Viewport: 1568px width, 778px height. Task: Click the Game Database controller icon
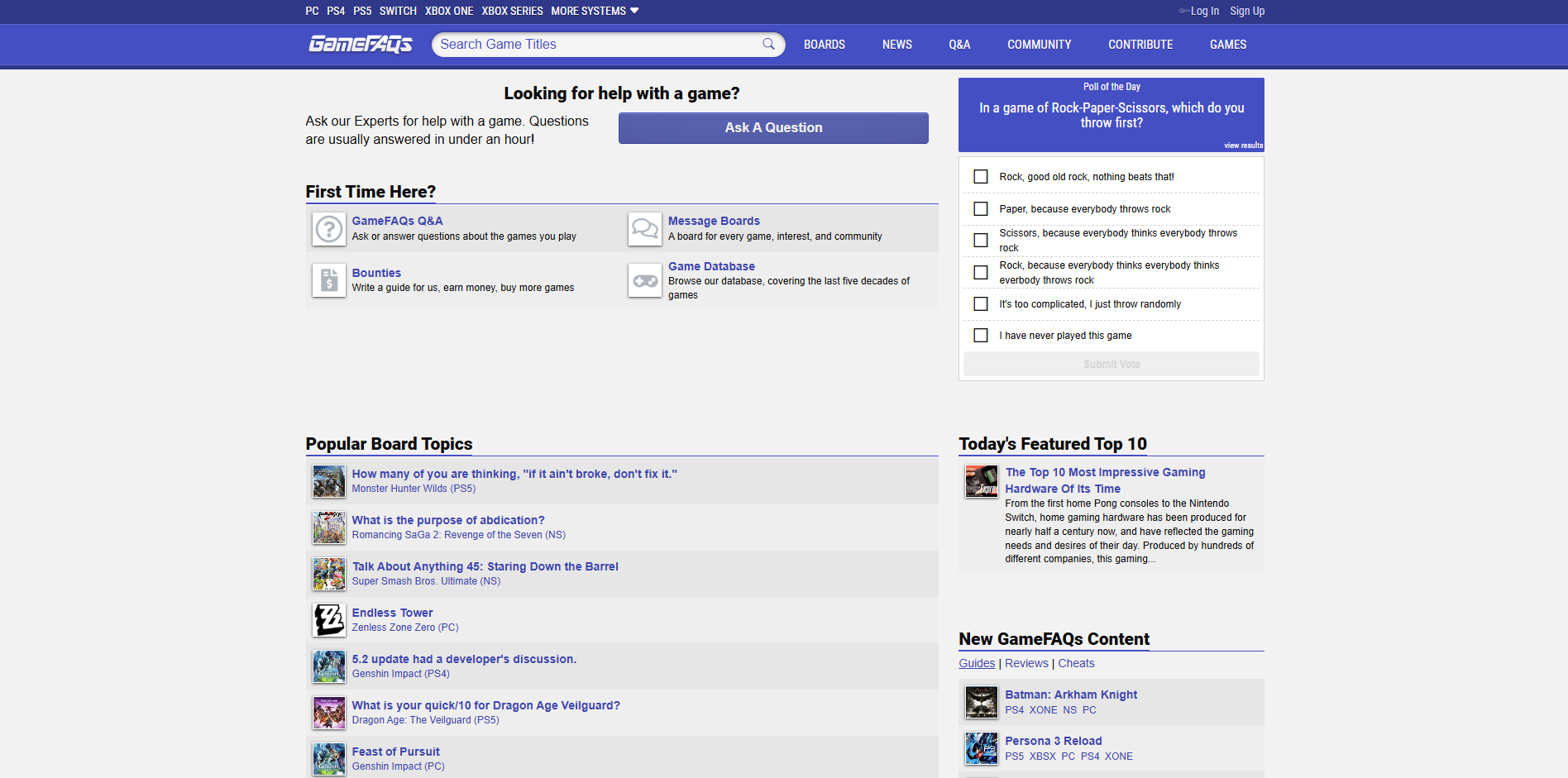(x=645, y=280)
